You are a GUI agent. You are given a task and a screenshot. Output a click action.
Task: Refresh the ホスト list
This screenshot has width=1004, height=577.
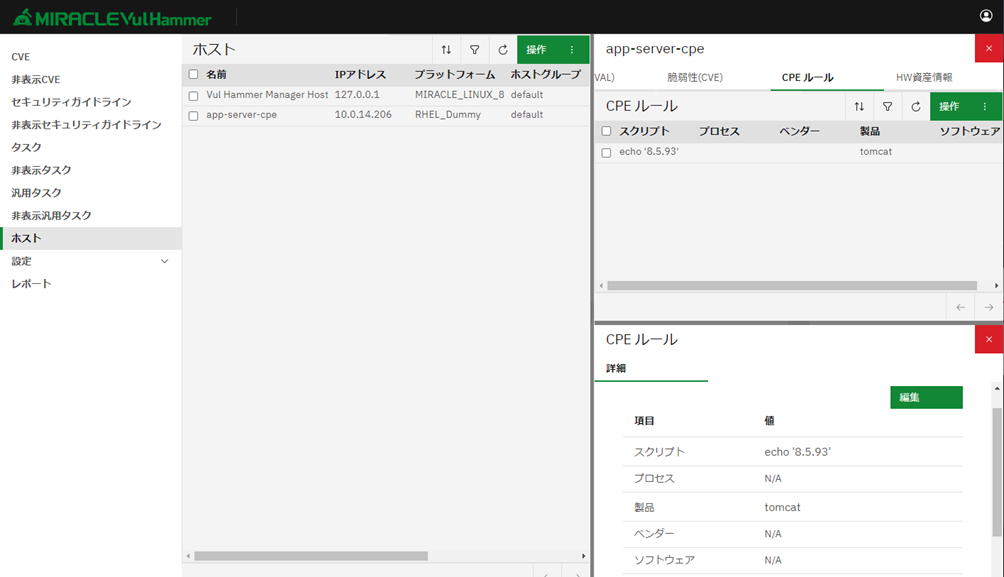pos(503,50)
